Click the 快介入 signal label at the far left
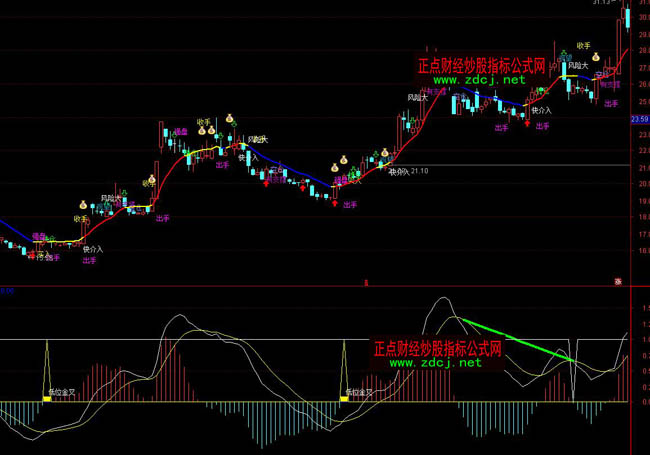Viewport: 650px width, 455px height. tap(93, 248)
